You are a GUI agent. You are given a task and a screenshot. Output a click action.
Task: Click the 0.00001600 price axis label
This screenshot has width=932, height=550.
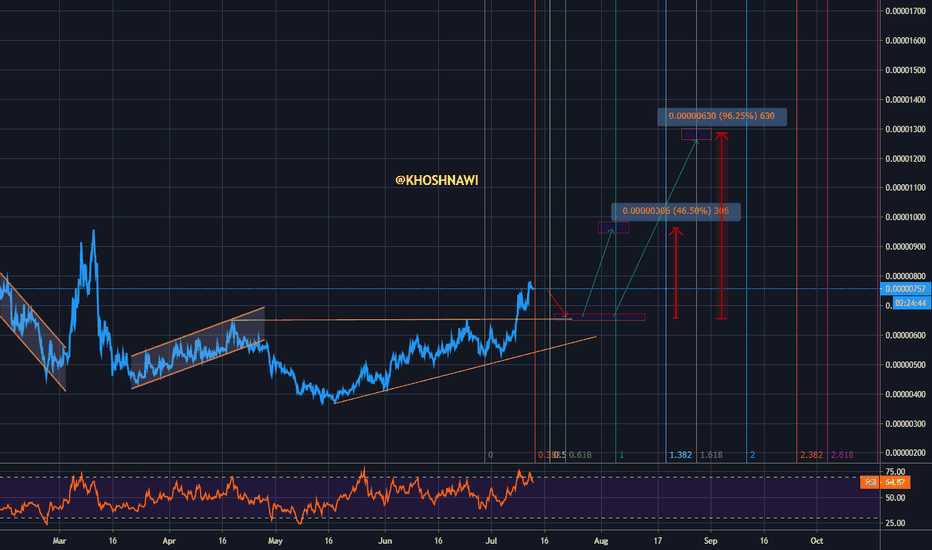pyautogui.click(x=905, y=41)
